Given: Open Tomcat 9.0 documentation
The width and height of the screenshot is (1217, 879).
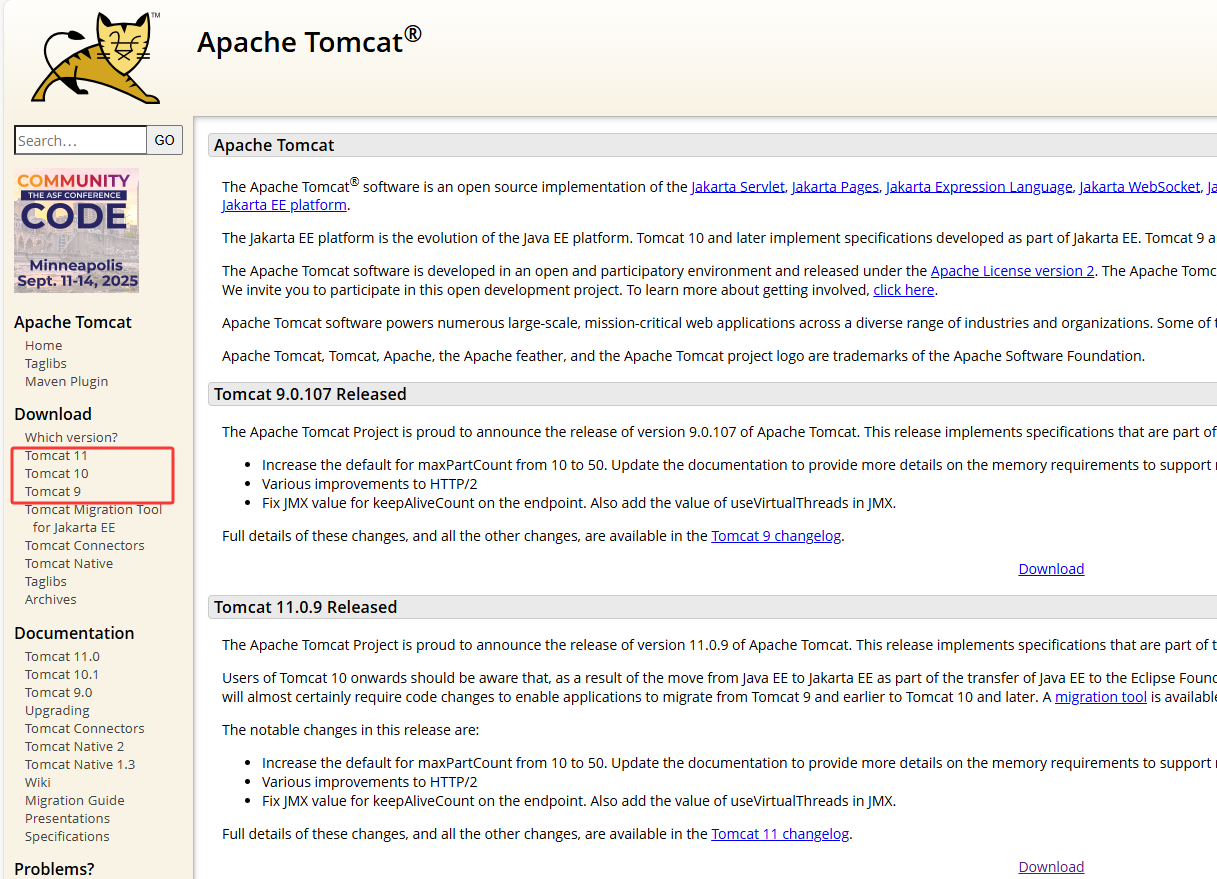Looking at the screenshot, I should [58, 692].
